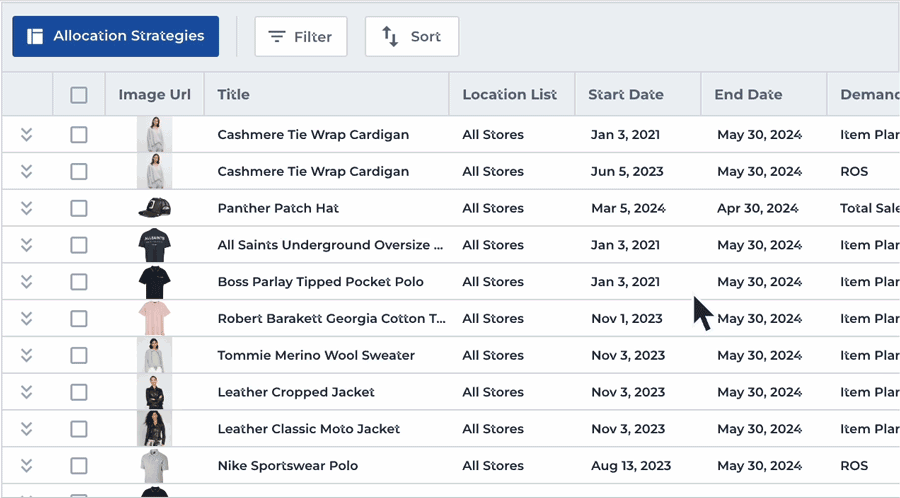900x498 pixels.
Task: Click the Robert Barakett pink tee image
Action: (x=154, y=318)
